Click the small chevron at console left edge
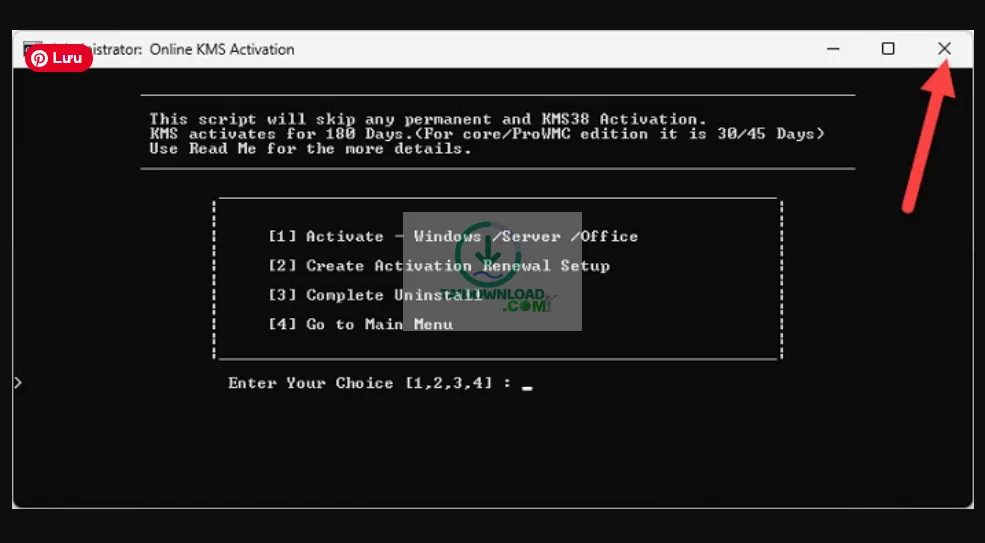Viewport: 985px width, 543px height. pos(18,383)
